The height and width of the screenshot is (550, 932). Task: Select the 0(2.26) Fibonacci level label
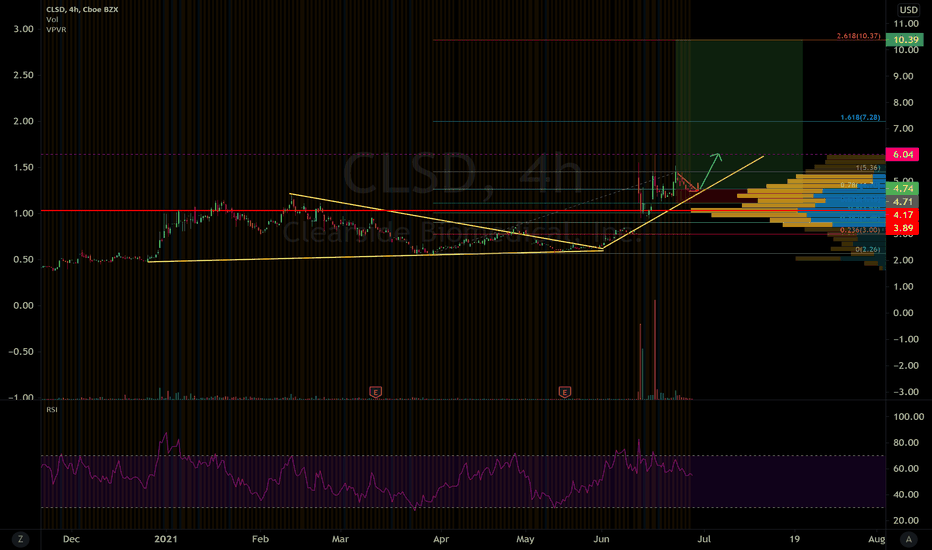[x=868, y=249]
